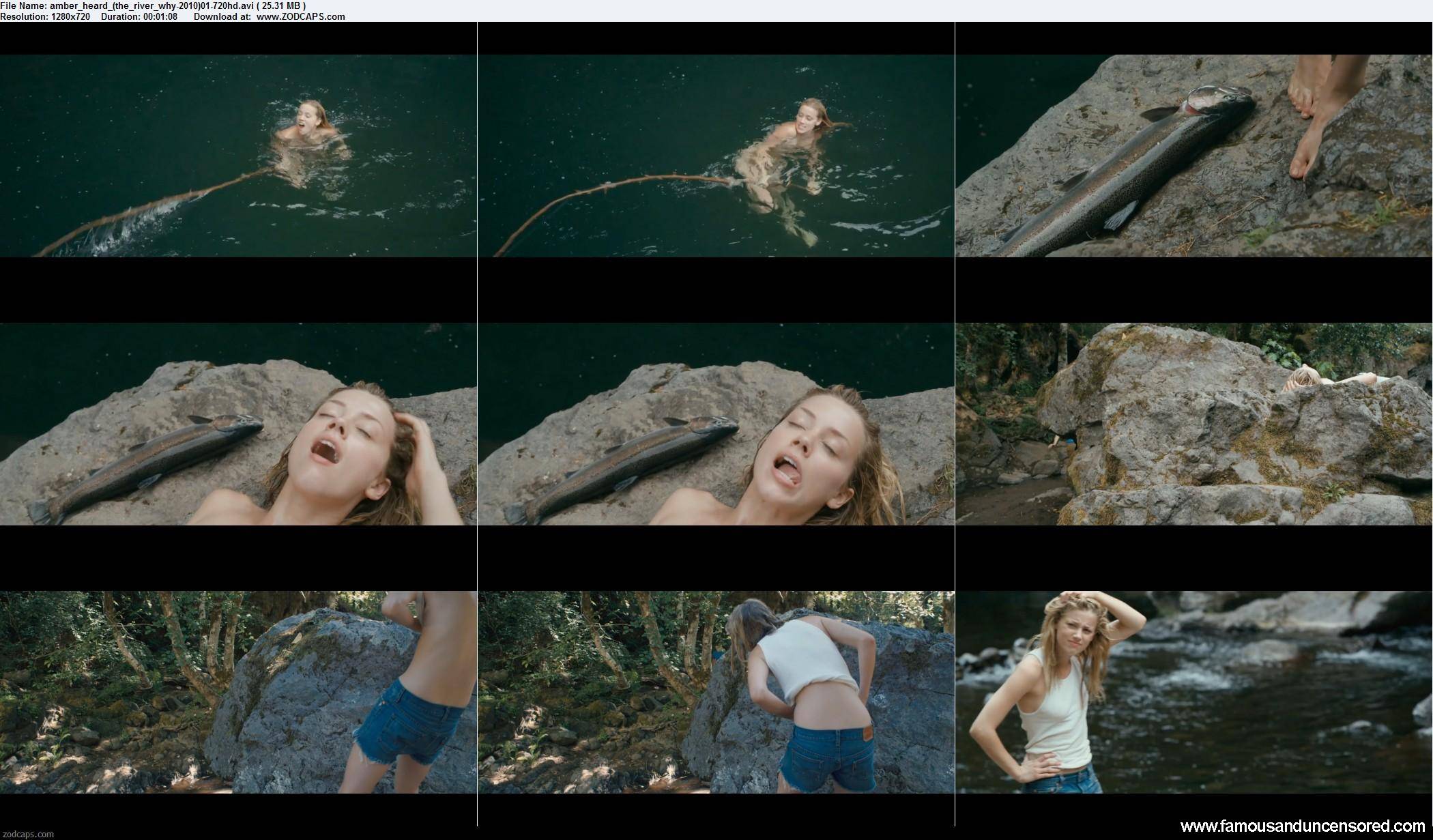Open the bottom-middle thumbnail with the white tank top
This screenshot has width=1433, height=840.
716,692
